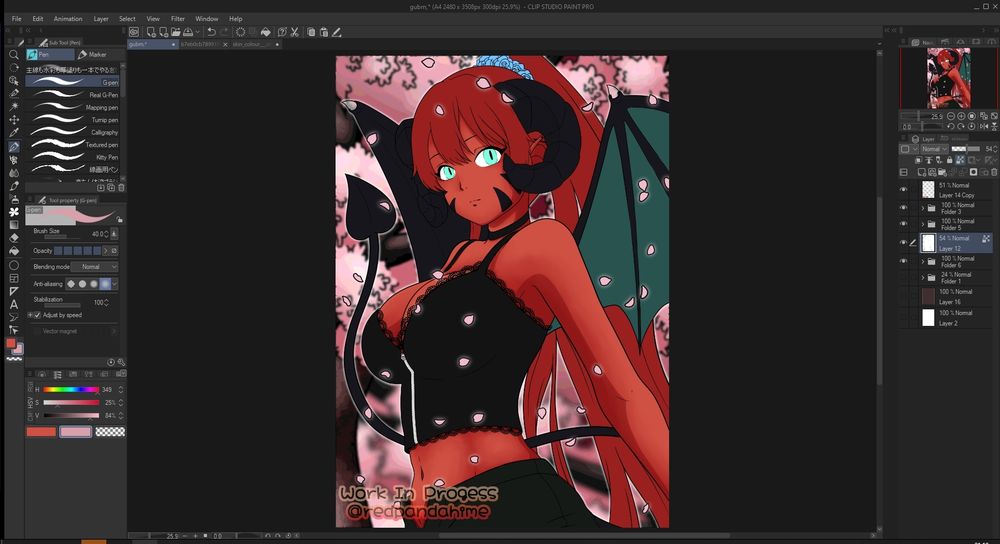
Task: Click the Undo arrow in toolbar
Action: tap(211, 32)
